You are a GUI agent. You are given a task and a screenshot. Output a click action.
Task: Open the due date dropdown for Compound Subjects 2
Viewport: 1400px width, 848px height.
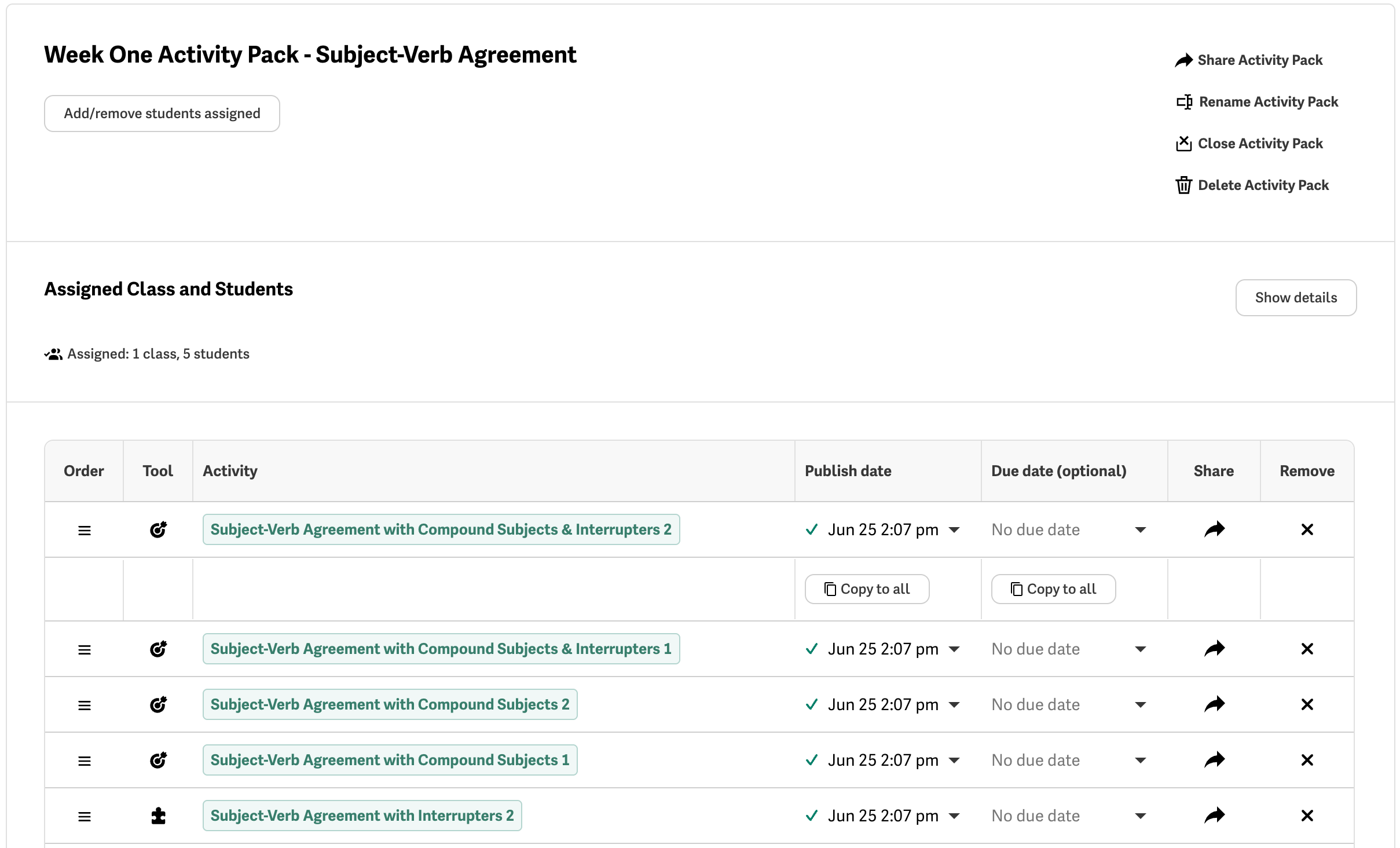point(1140,705)
